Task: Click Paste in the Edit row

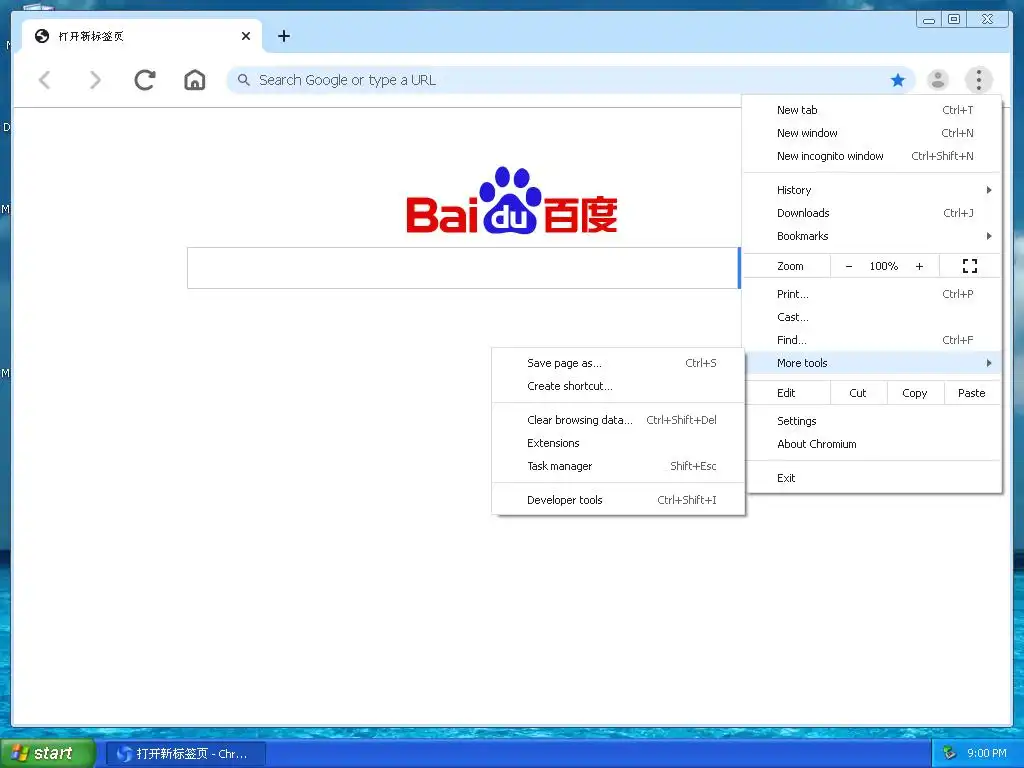Action: point(972,393)
